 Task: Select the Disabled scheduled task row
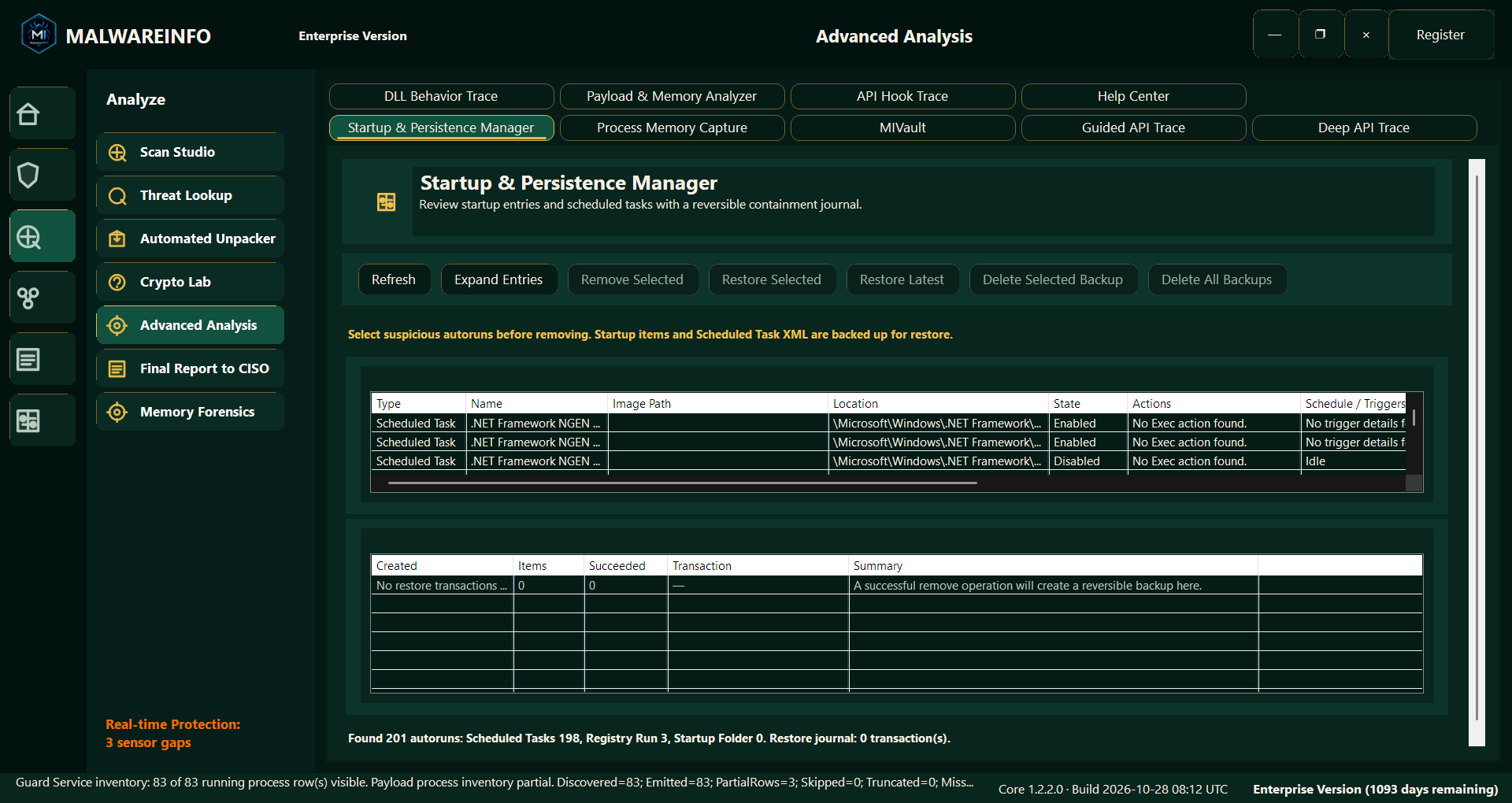coord(888,461)
